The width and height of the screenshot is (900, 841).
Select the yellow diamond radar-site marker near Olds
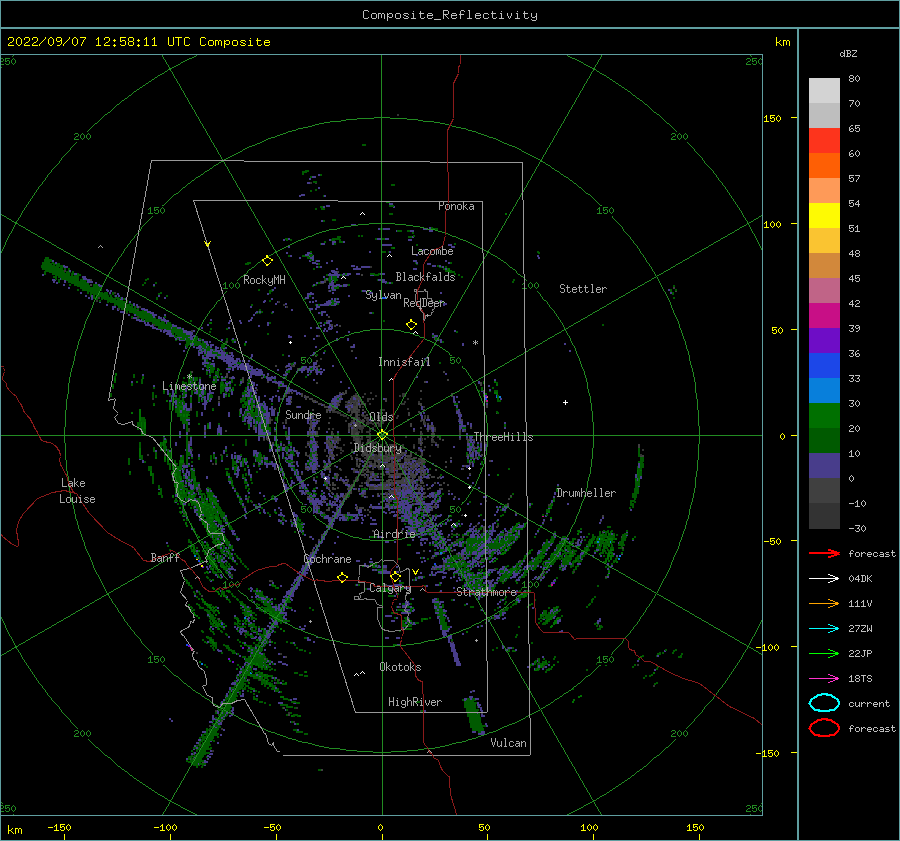point(382,435)
